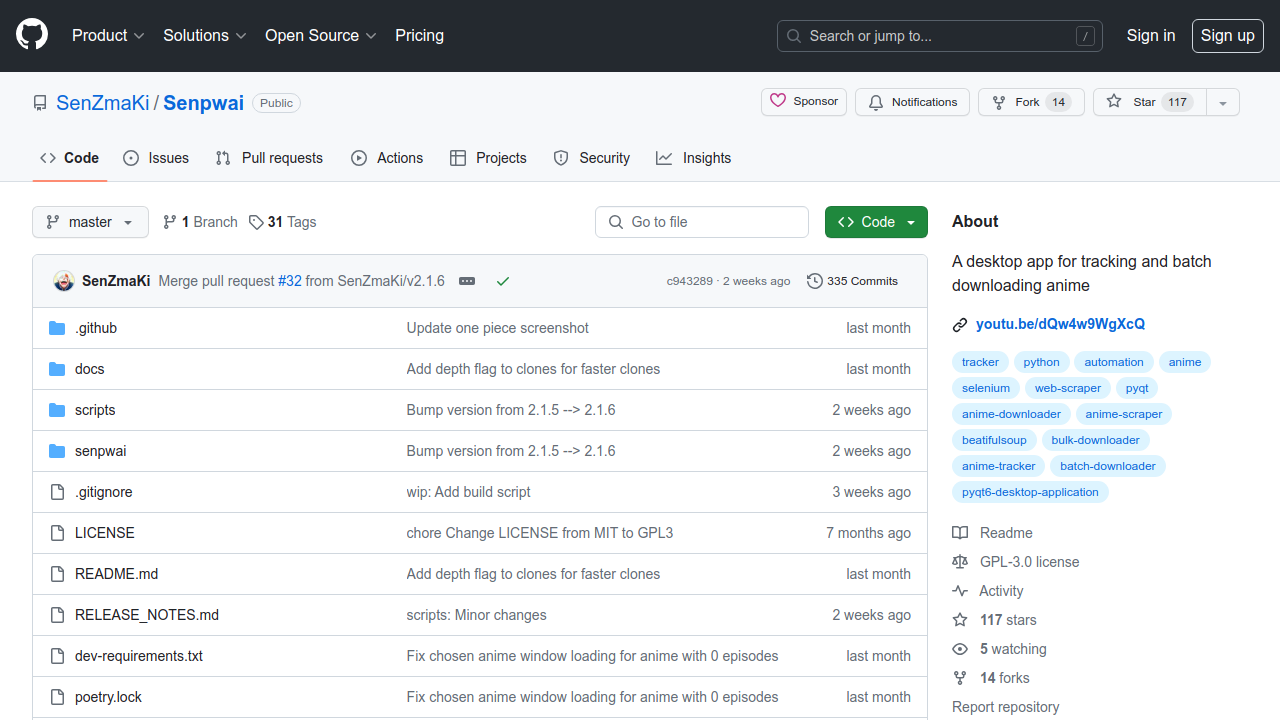Open the 335 Commits history
The width and height of the screenshot is (1280, 720).
point(852,281)
